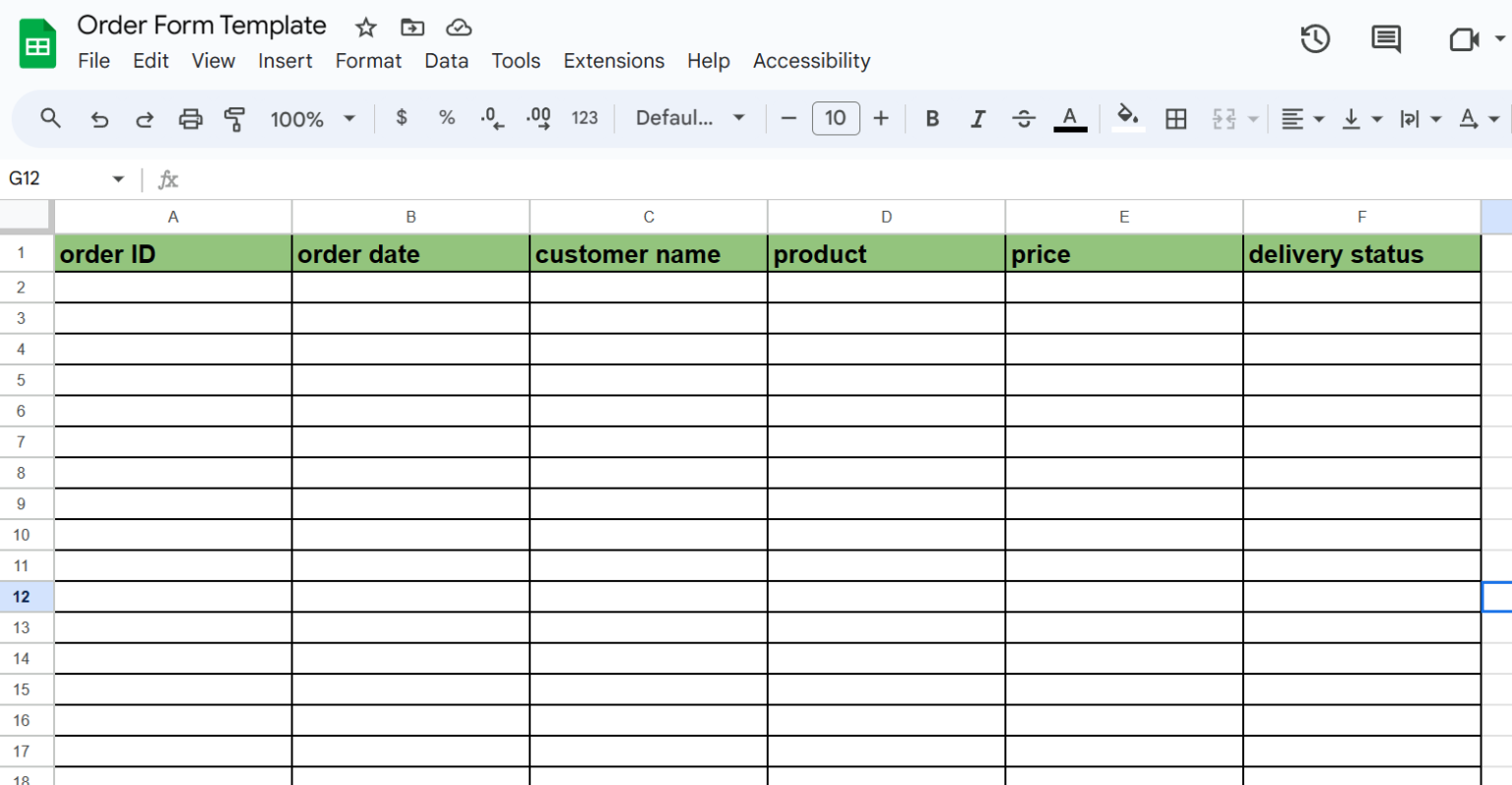Screen dimensions: 1512x785
Task: Expand the horizontal align dropdown
Action: 1302,119
